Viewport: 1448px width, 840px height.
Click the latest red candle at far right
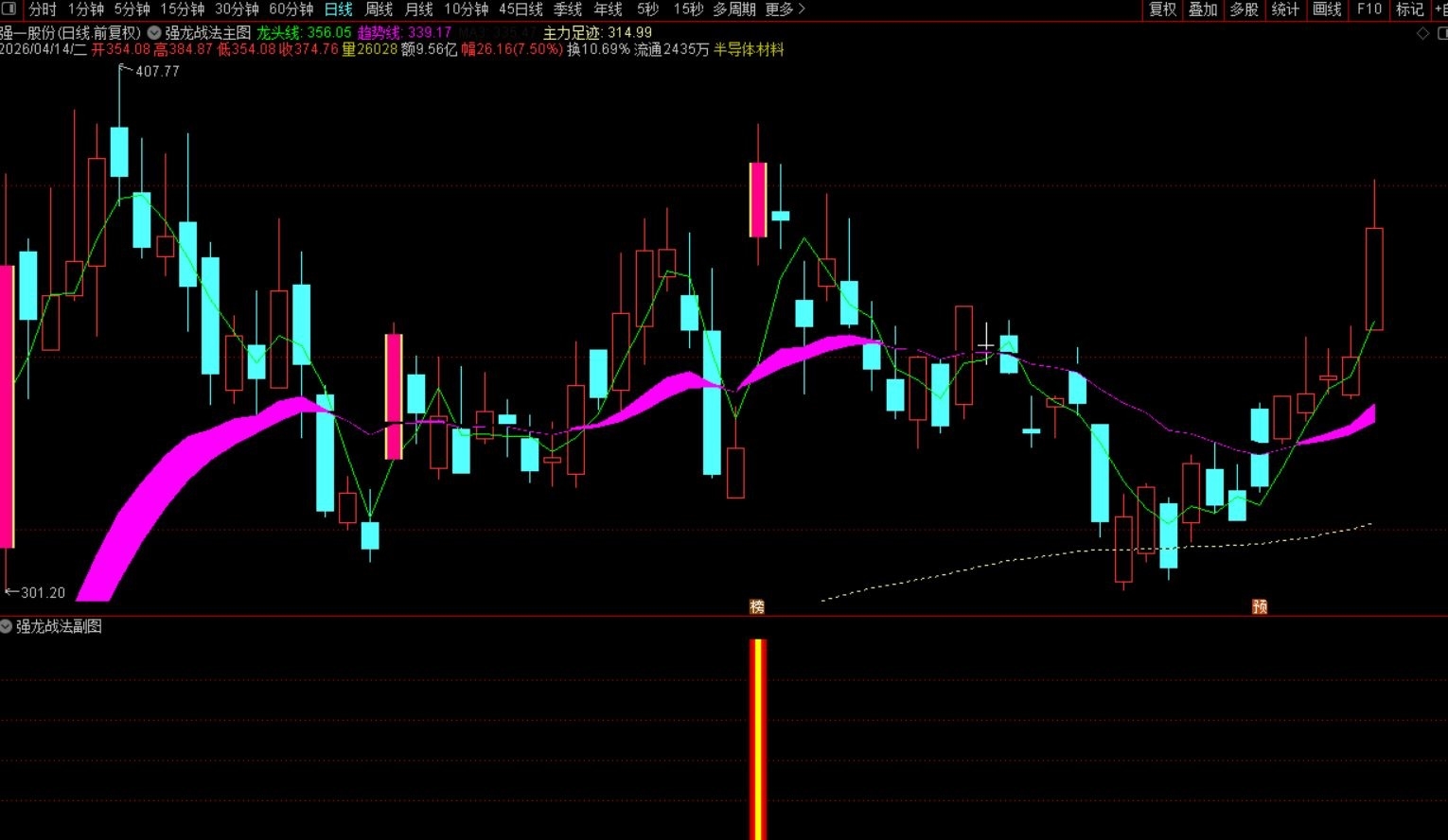(1374, 278)
